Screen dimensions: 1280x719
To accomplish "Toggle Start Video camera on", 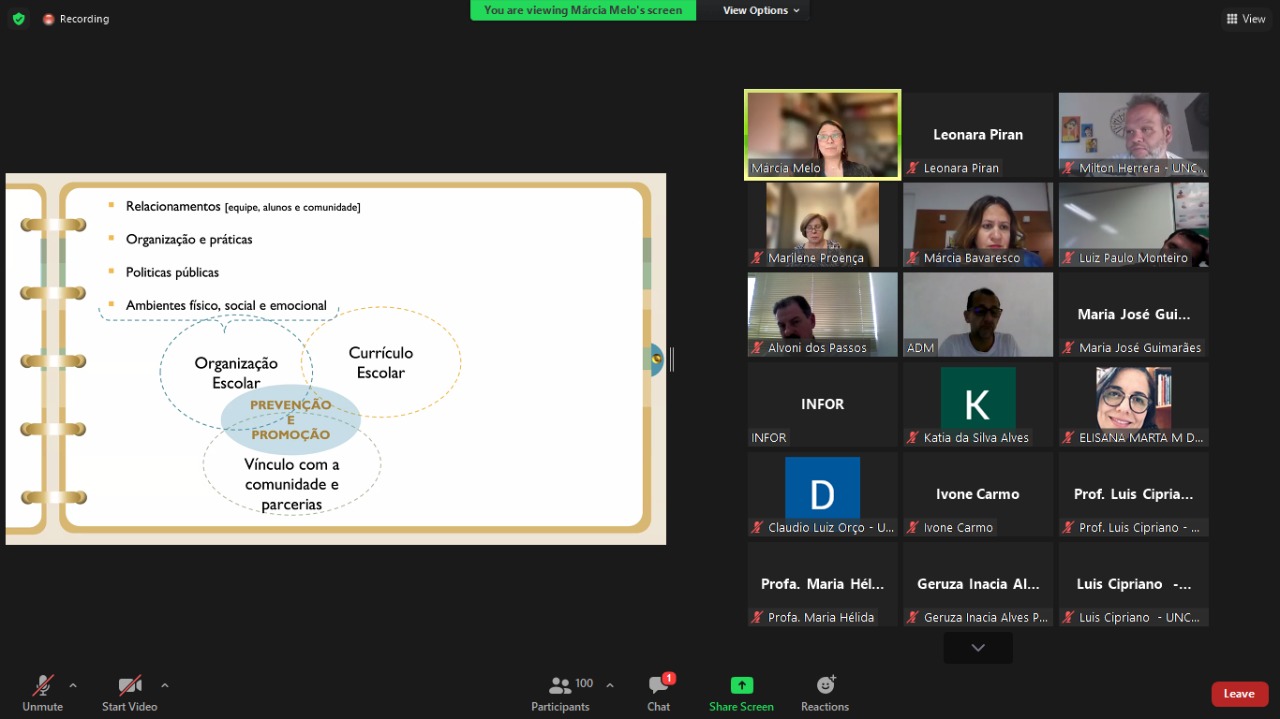I will (130, 693).
